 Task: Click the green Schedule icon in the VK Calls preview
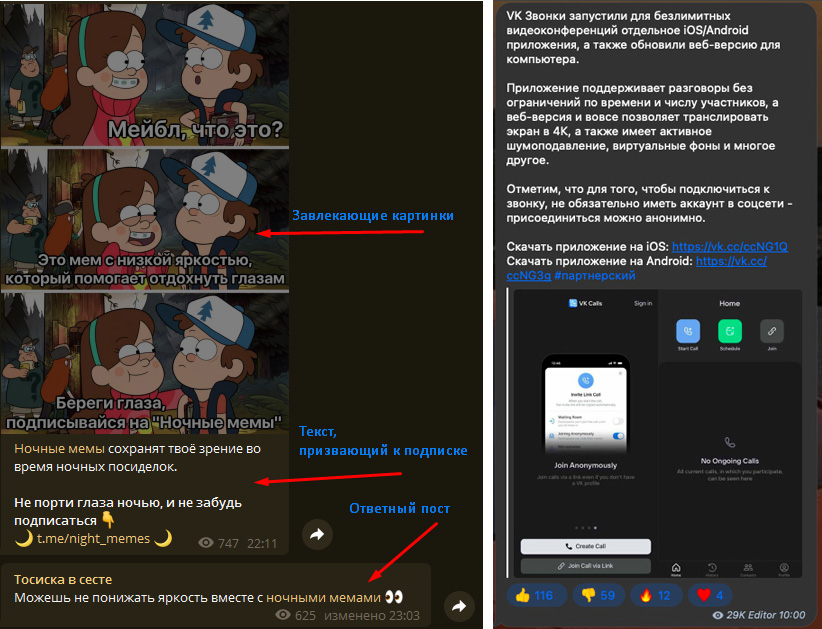pos(730,331)
